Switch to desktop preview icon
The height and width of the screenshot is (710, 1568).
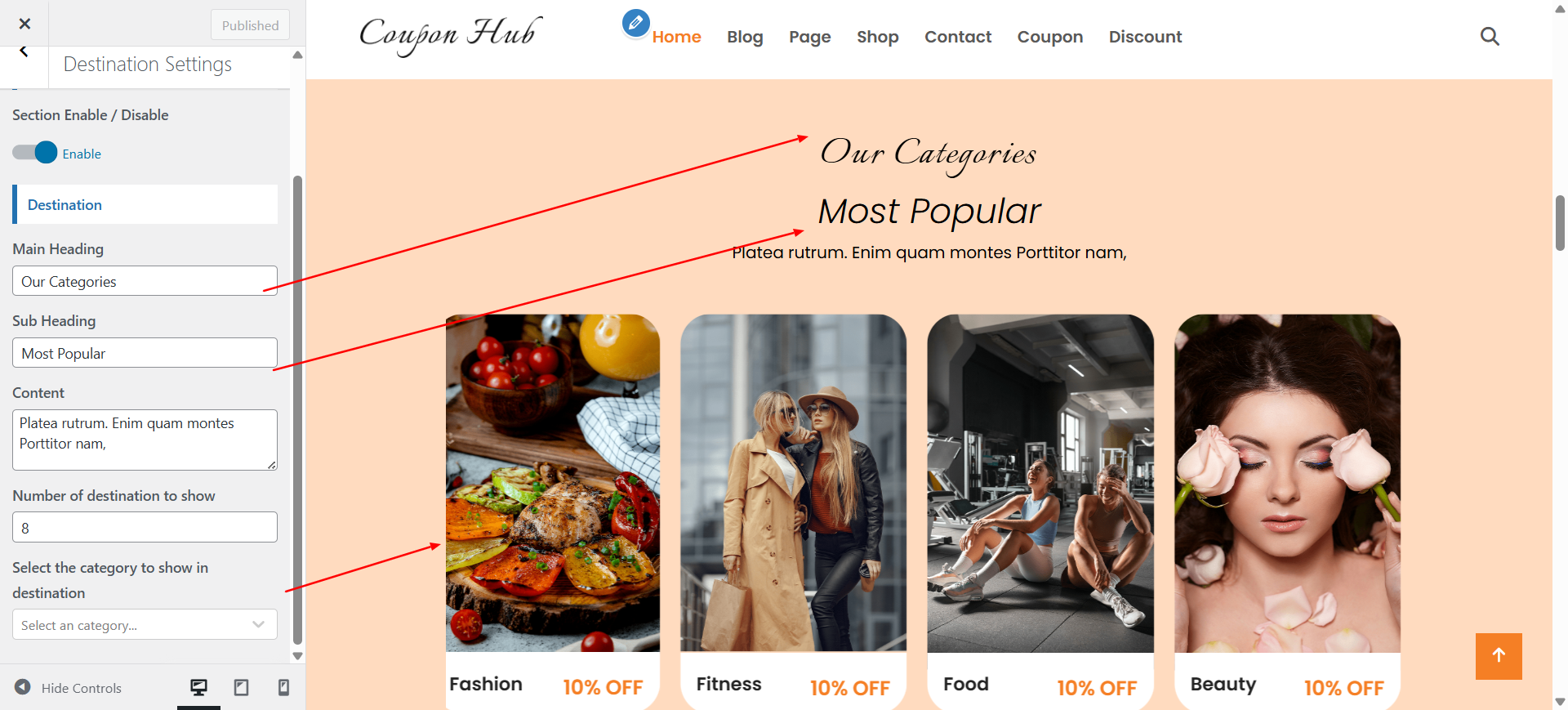[198, 687]
